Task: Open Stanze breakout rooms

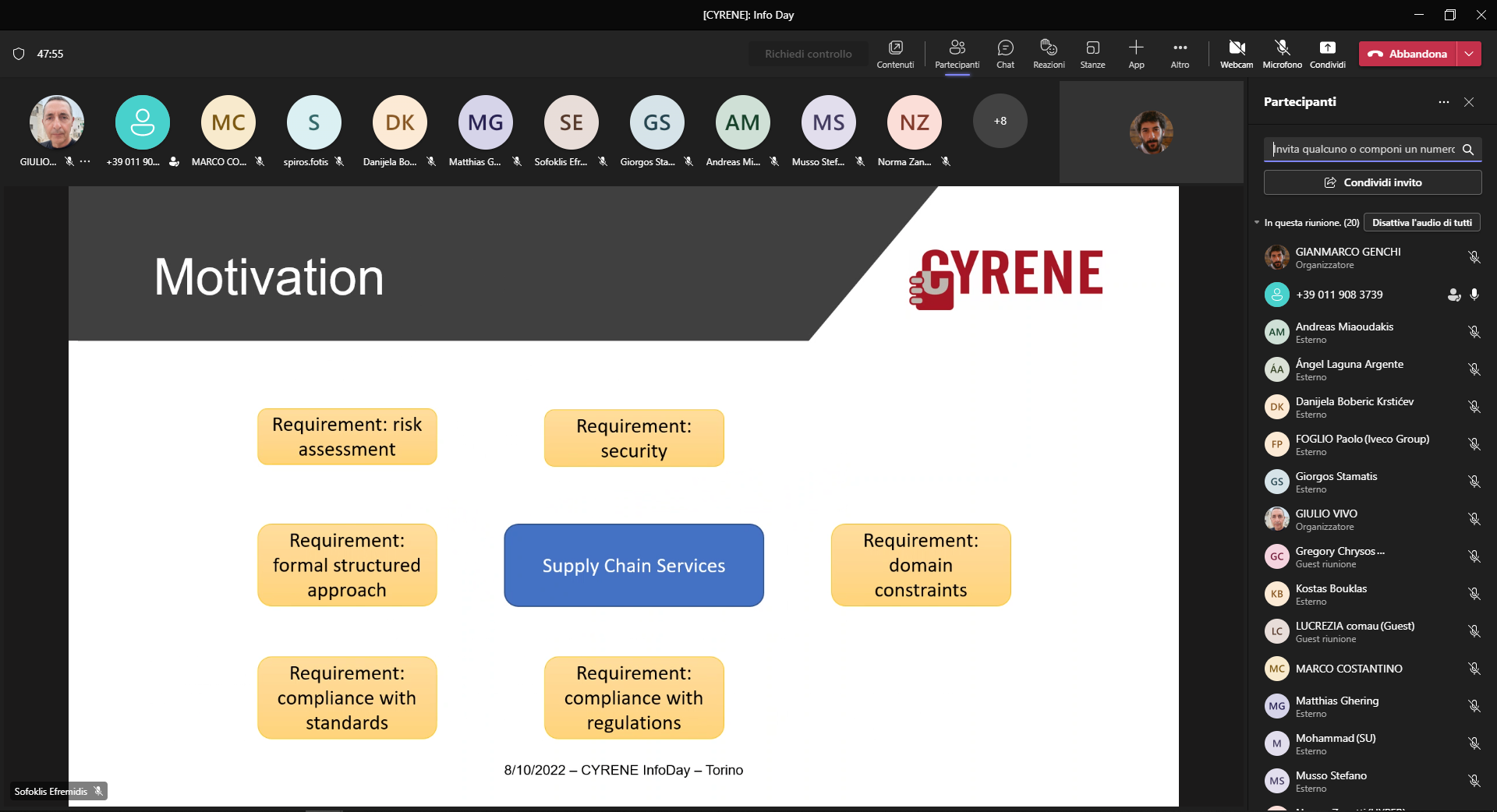Action: (1092, 54)
